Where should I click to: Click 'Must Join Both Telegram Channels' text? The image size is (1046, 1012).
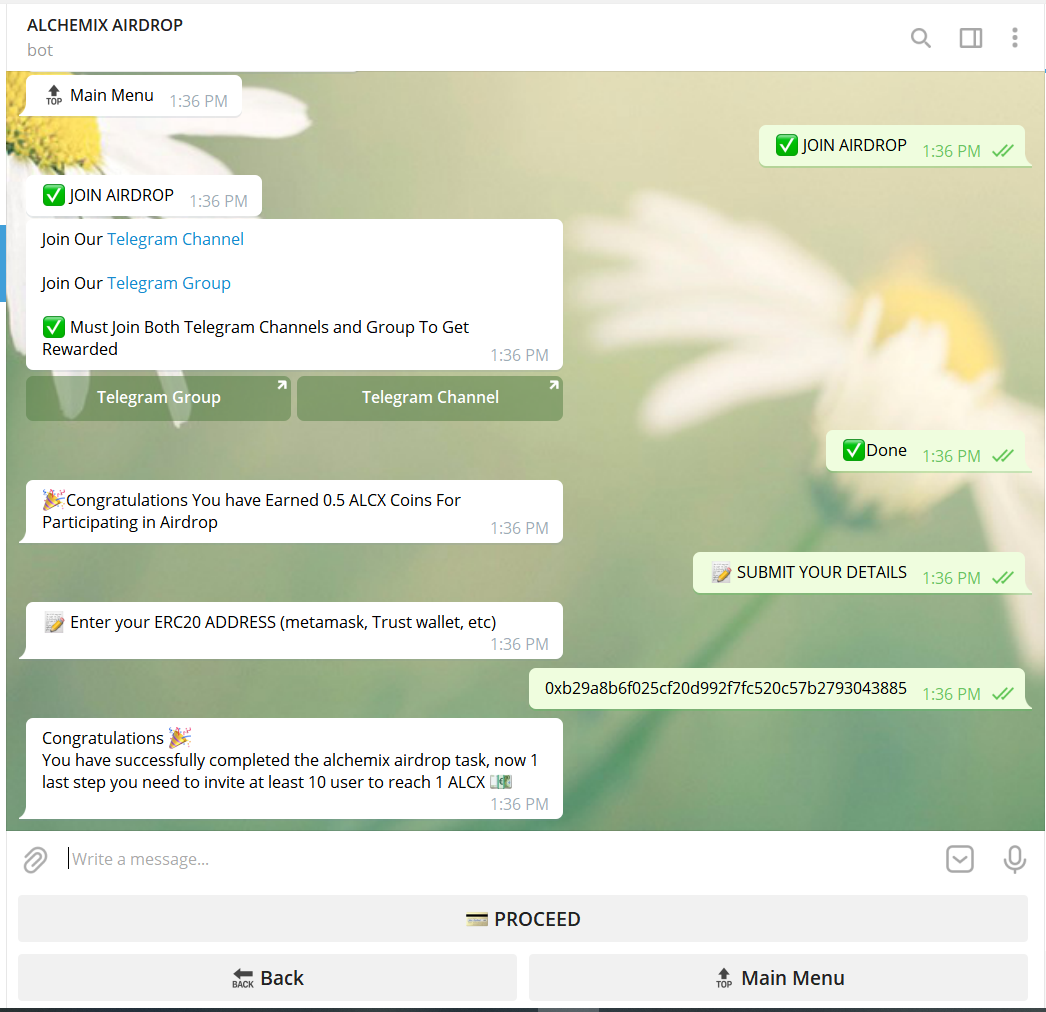pyautogui.click(x=255, y=338)
